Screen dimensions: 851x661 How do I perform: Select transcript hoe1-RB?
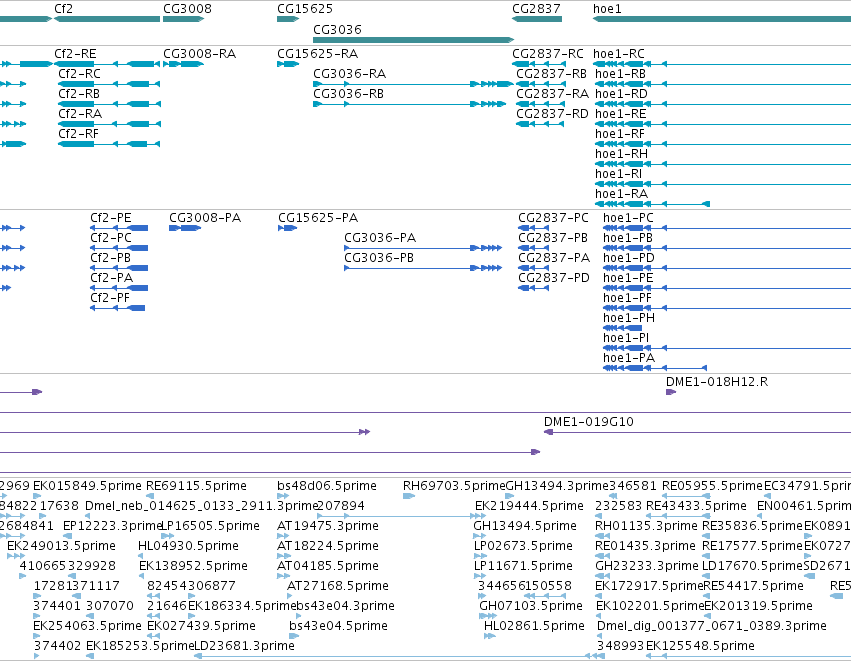point(620,74)
